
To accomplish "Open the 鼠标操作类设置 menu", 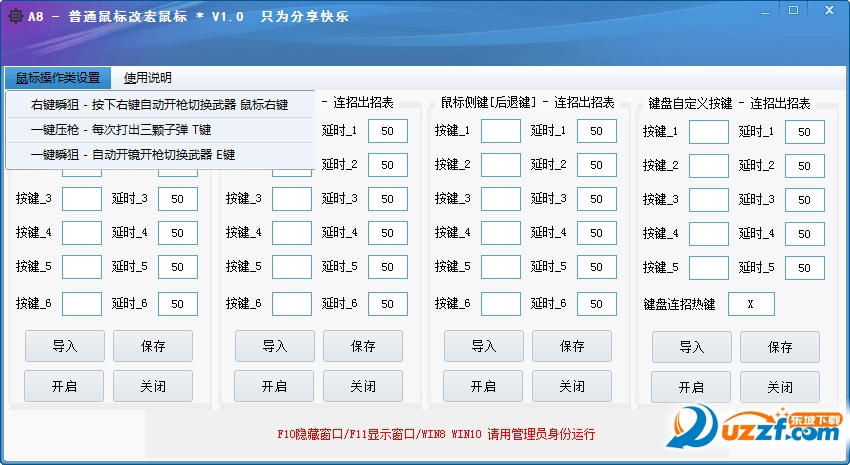I will click(57, 78).
